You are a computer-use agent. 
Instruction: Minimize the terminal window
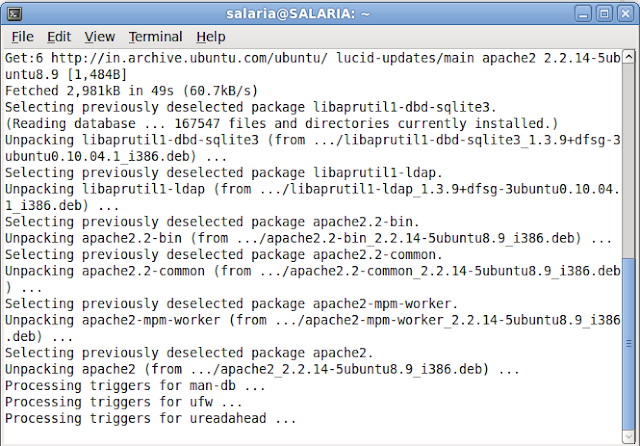coord(583,14)
